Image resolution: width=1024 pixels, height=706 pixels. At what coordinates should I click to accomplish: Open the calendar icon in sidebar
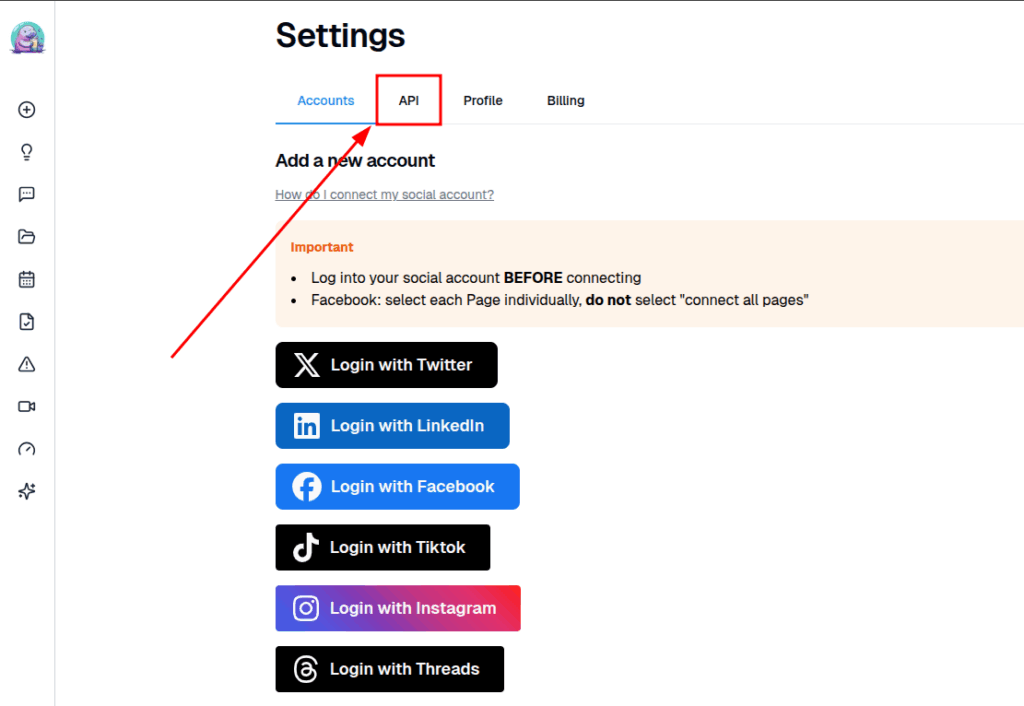point(27,279)
